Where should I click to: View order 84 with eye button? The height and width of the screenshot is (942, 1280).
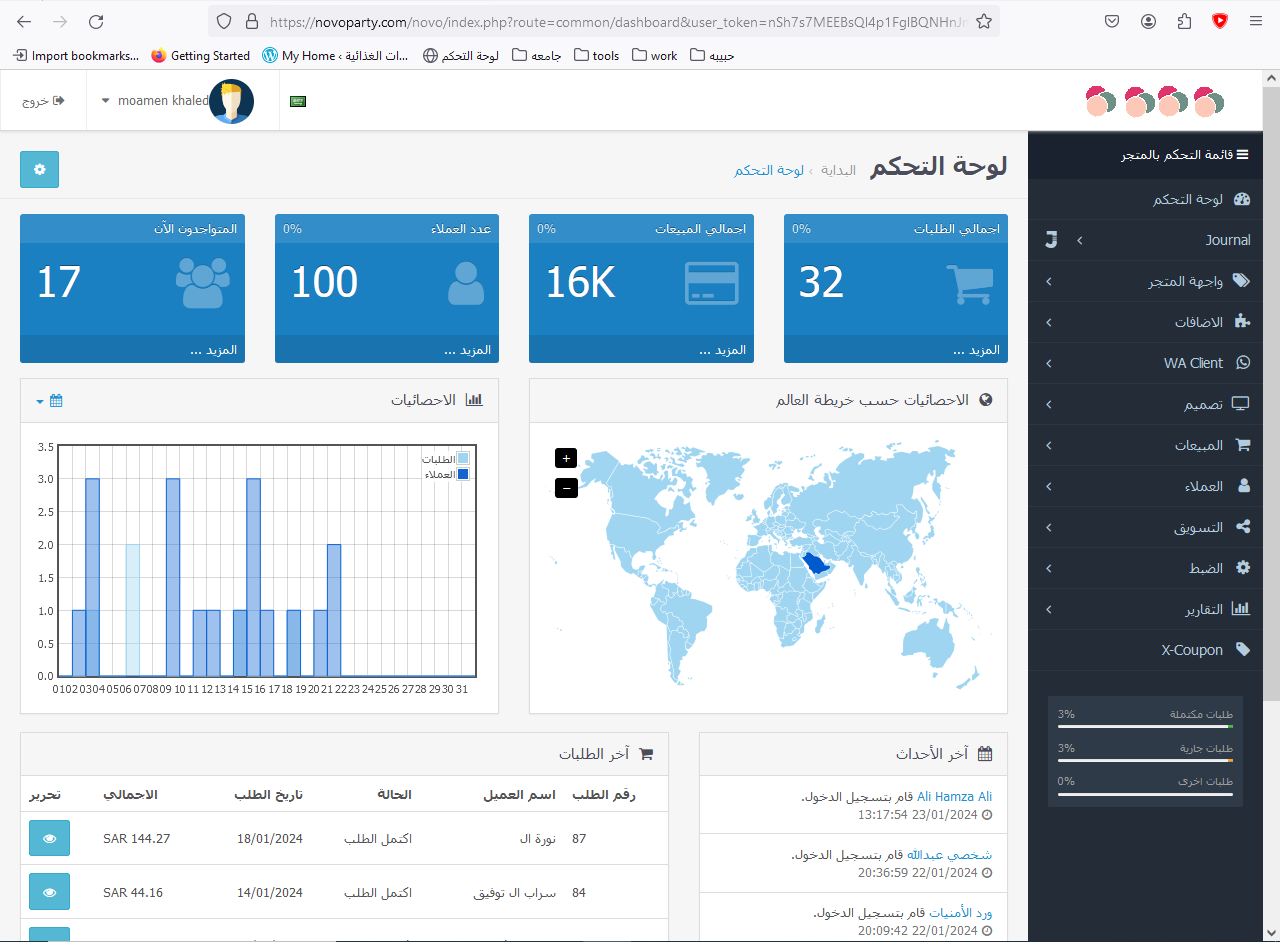point(49,892)
